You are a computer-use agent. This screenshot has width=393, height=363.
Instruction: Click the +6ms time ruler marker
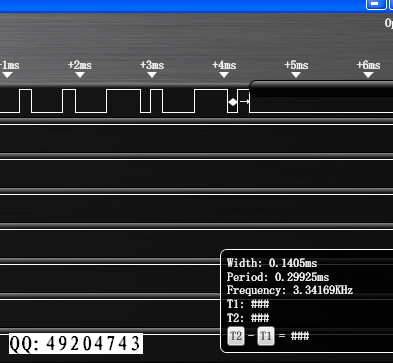368,75
